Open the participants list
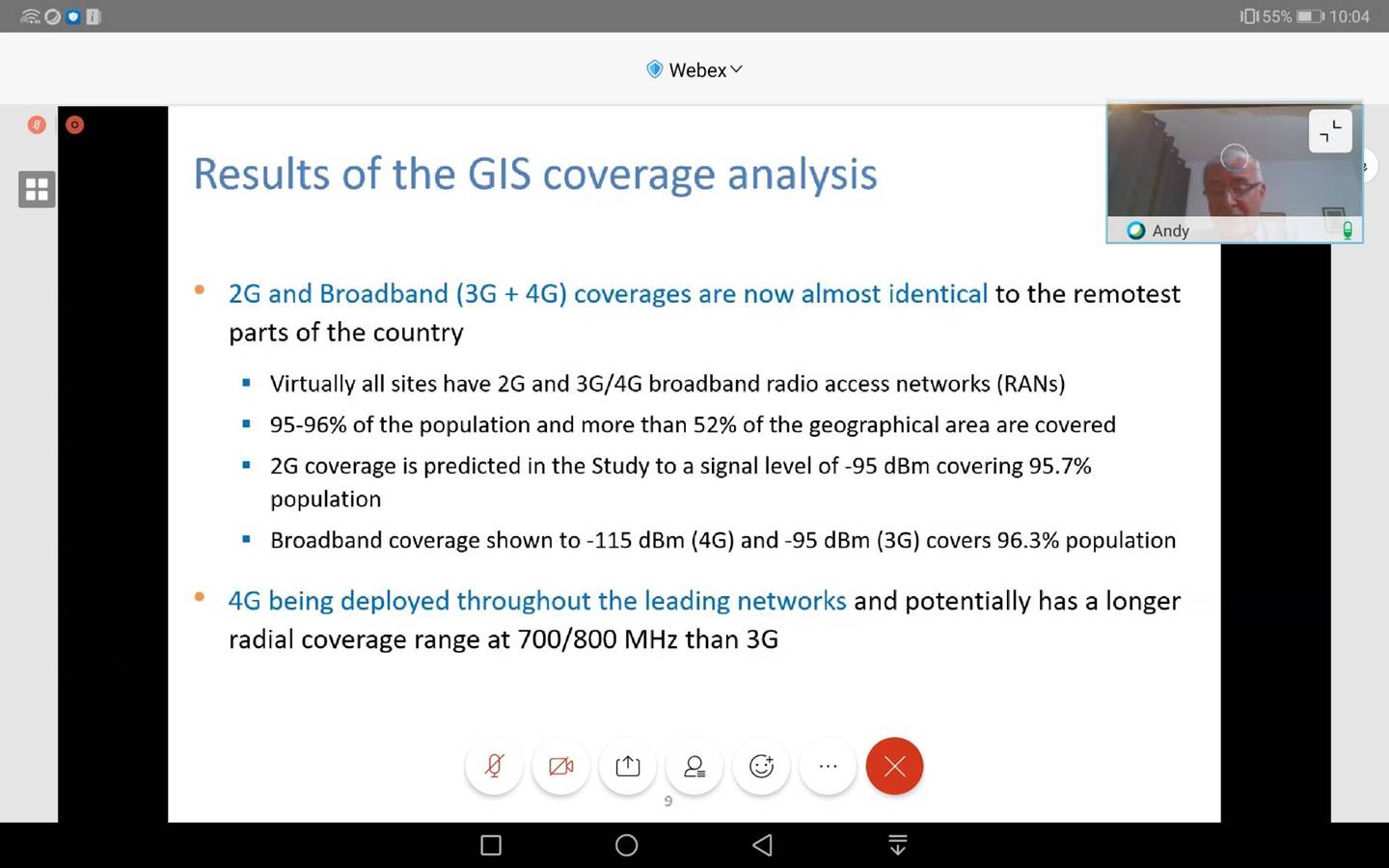Image resolution: width=1389 pixels, height=868 pixels. (x=694, y=767)
